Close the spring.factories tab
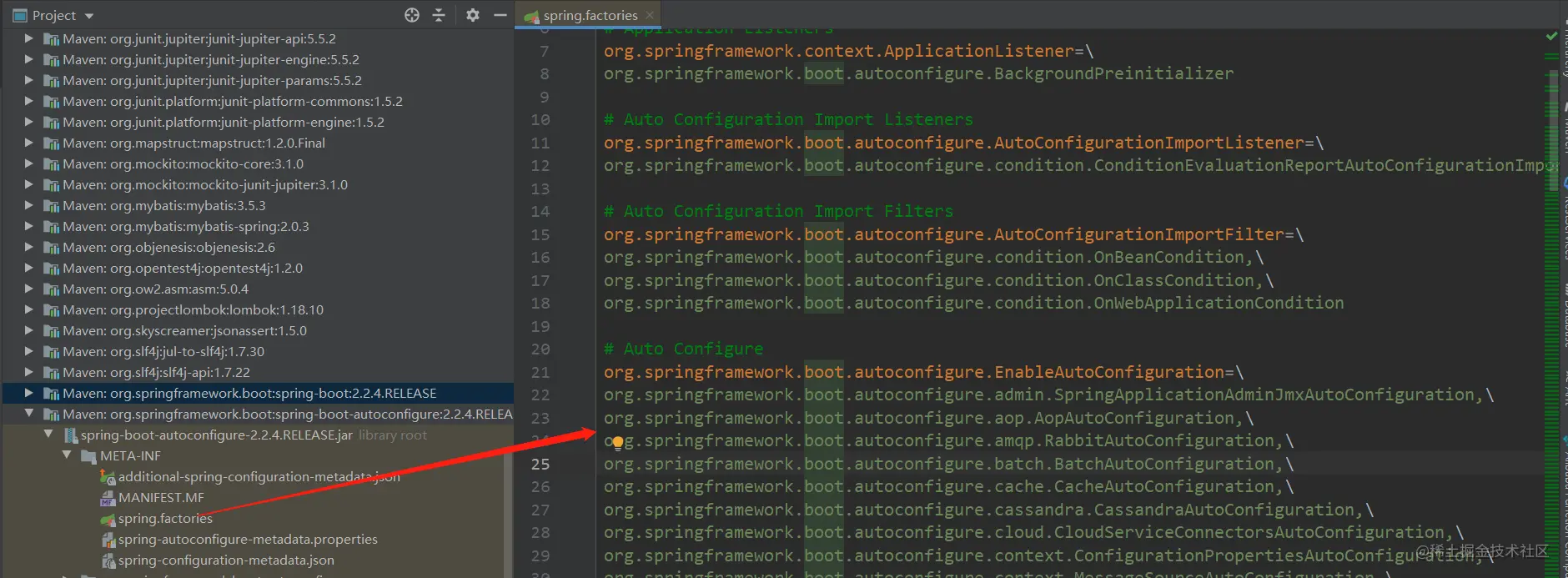The image size is (1568, 578). [x=650, y=15]
